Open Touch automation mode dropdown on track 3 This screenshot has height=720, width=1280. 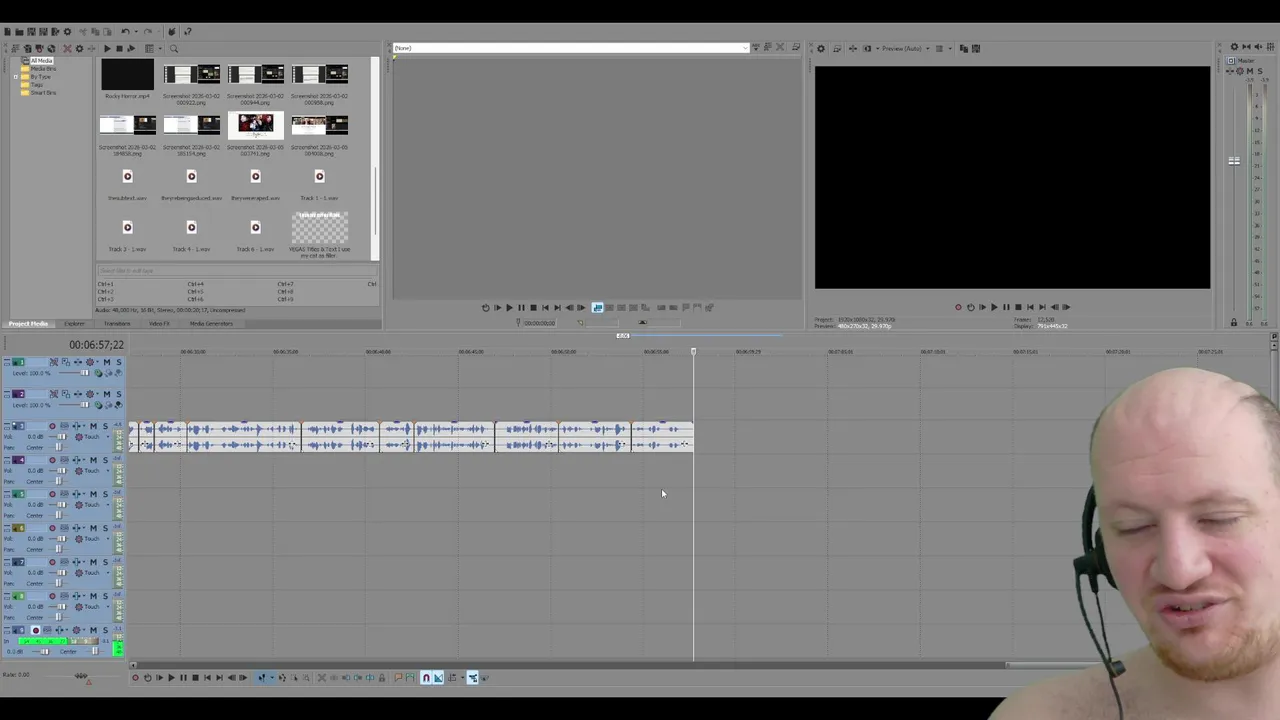[108, 437]
